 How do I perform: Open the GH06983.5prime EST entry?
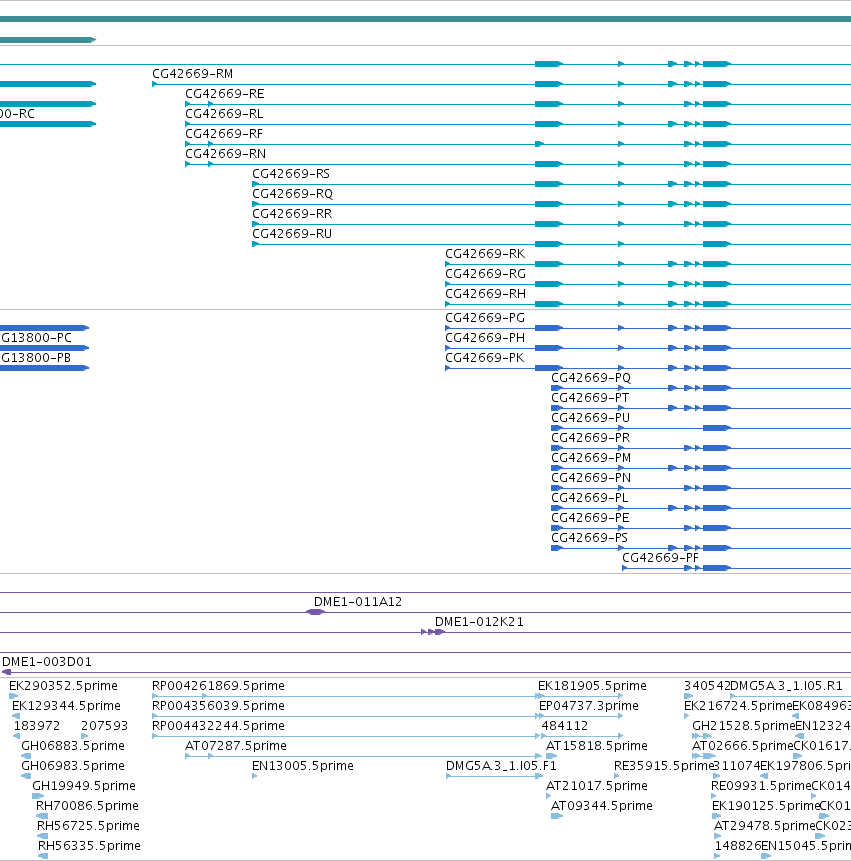coord(73,765)
